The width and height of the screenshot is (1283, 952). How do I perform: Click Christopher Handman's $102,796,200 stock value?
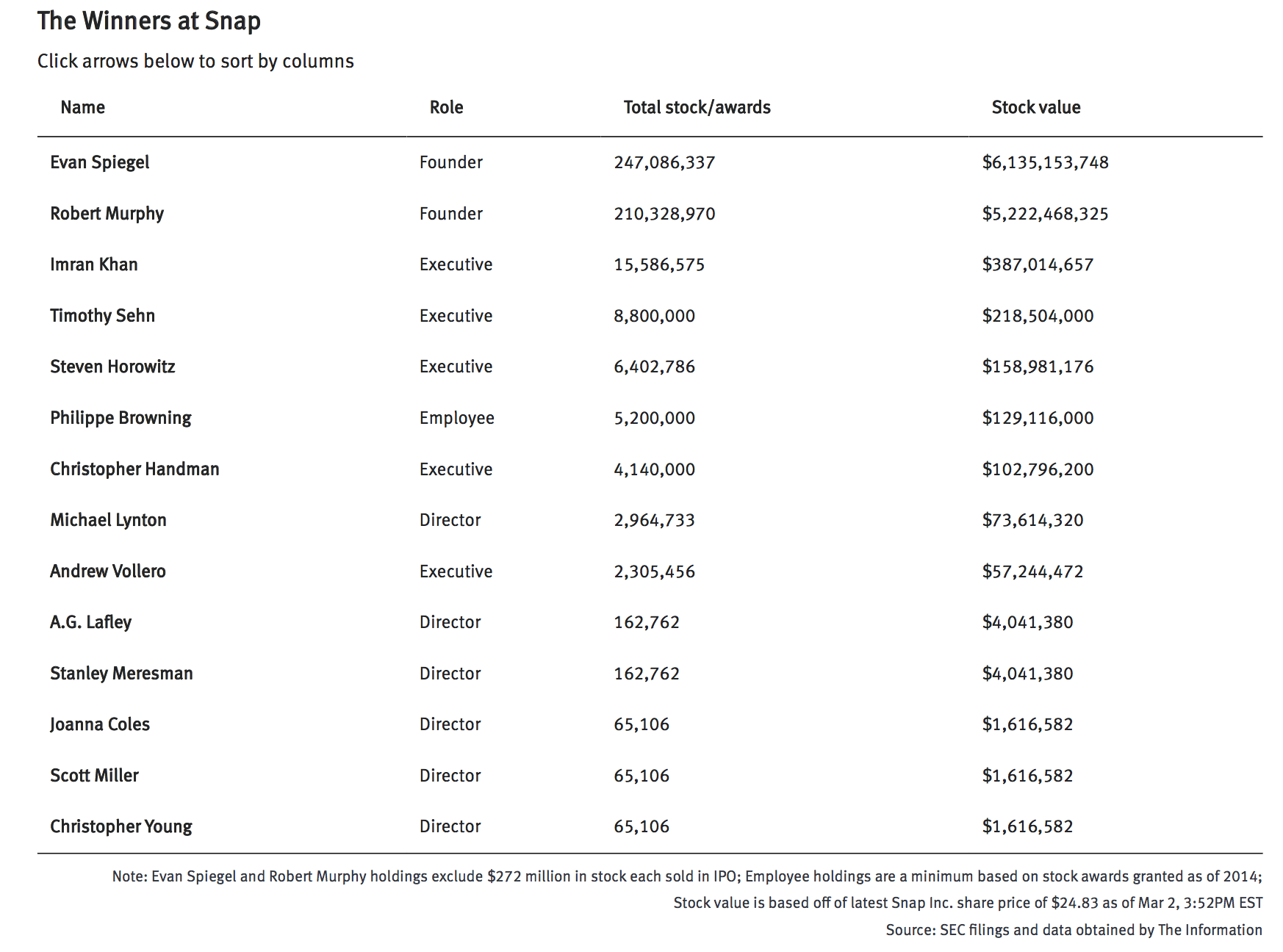1038,469
